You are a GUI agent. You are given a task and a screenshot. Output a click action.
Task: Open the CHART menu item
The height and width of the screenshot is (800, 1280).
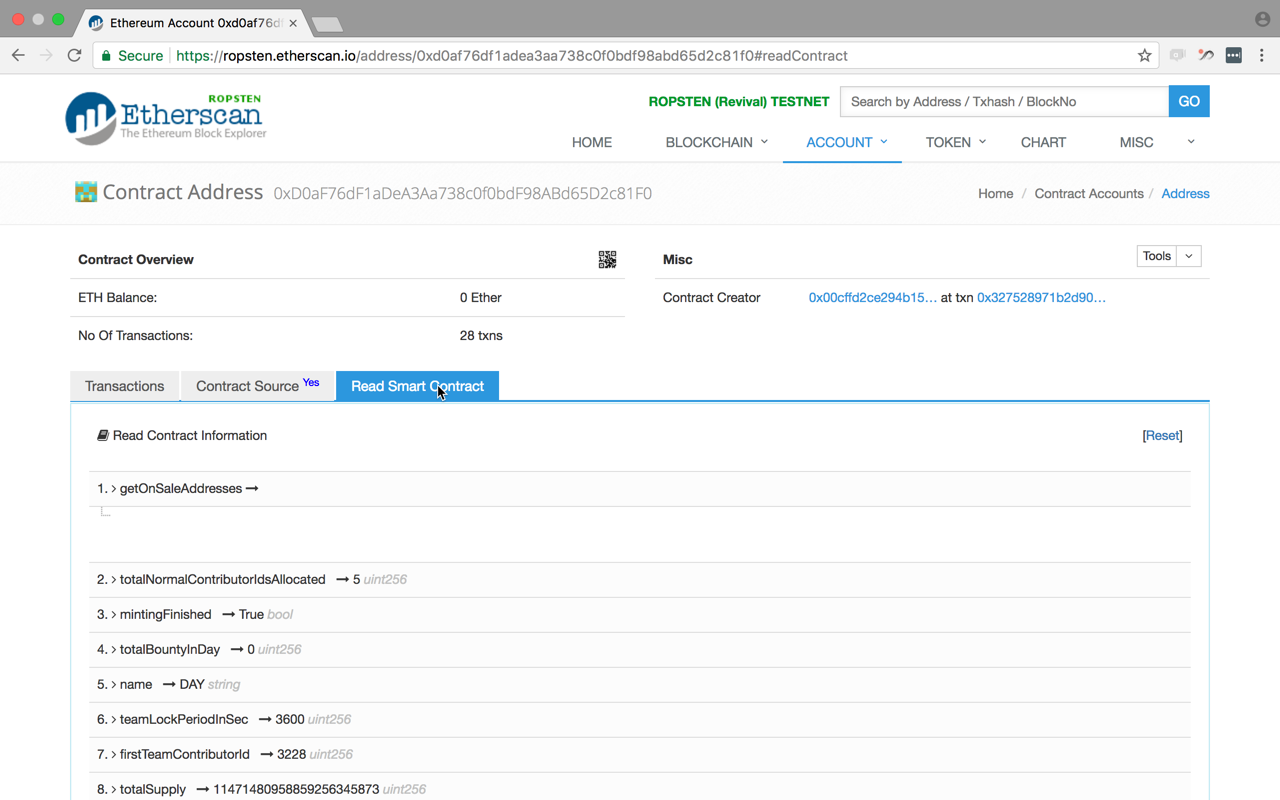1043,142
